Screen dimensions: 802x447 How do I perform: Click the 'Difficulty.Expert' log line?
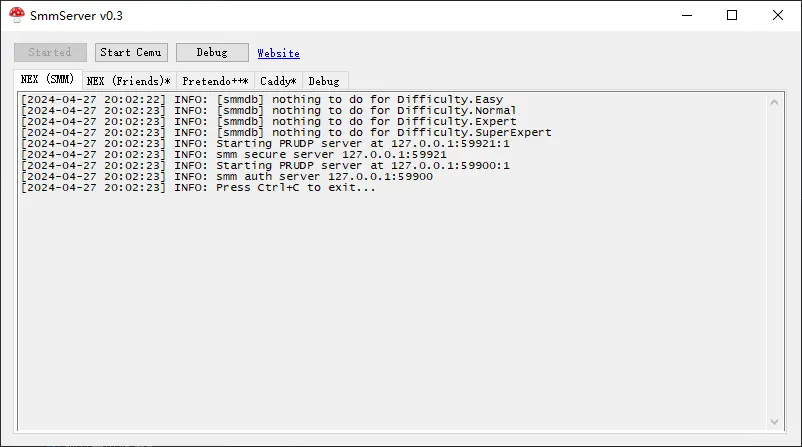pos(269,121)
